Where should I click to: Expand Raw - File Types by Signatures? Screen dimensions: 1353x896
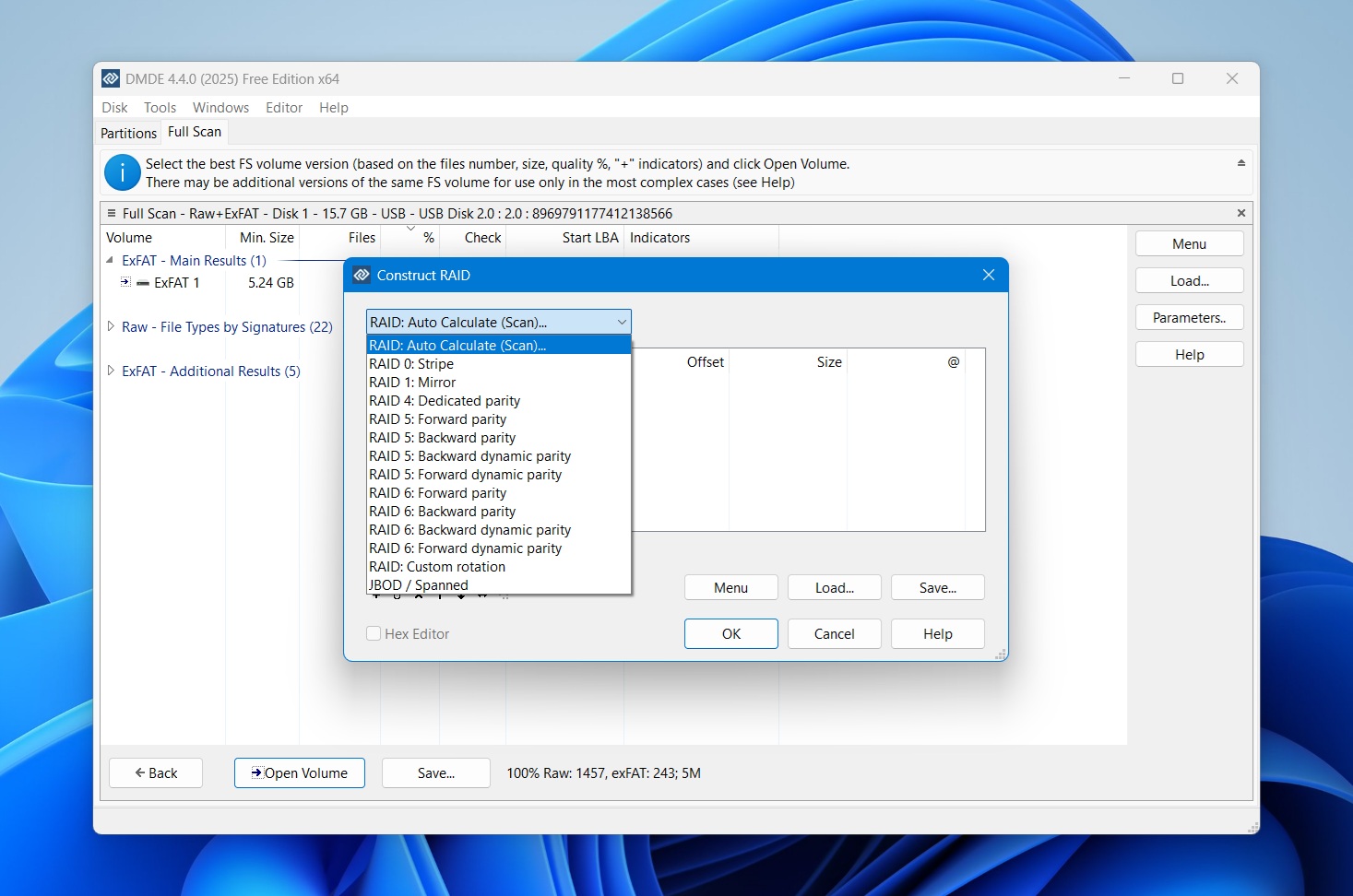(x=110, y=326)
